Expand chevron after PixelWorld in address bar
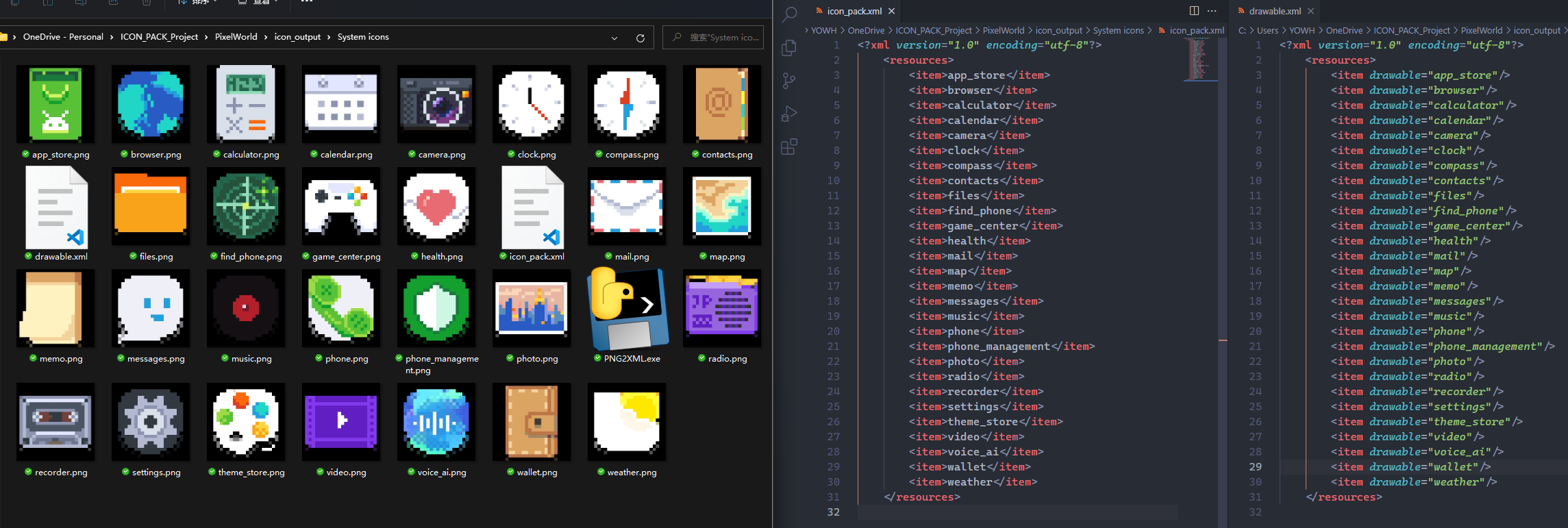The image size is (1568, 528). pyautogui.click(x=266, y=37)
